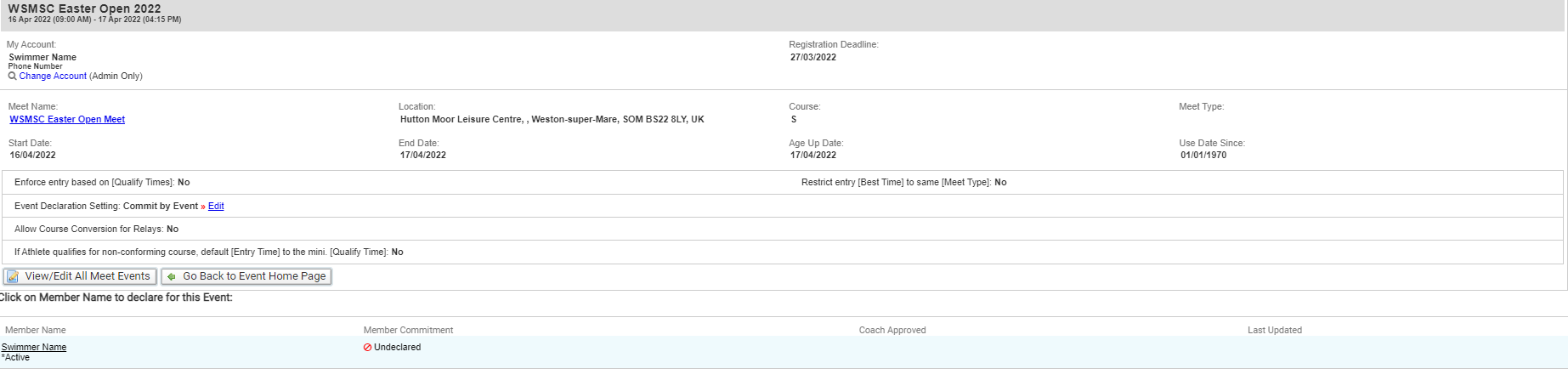Viewport: 1568px width, 380px height.
Task: Click the red Undeclared status icon
Action: click(x=367, y=348)
